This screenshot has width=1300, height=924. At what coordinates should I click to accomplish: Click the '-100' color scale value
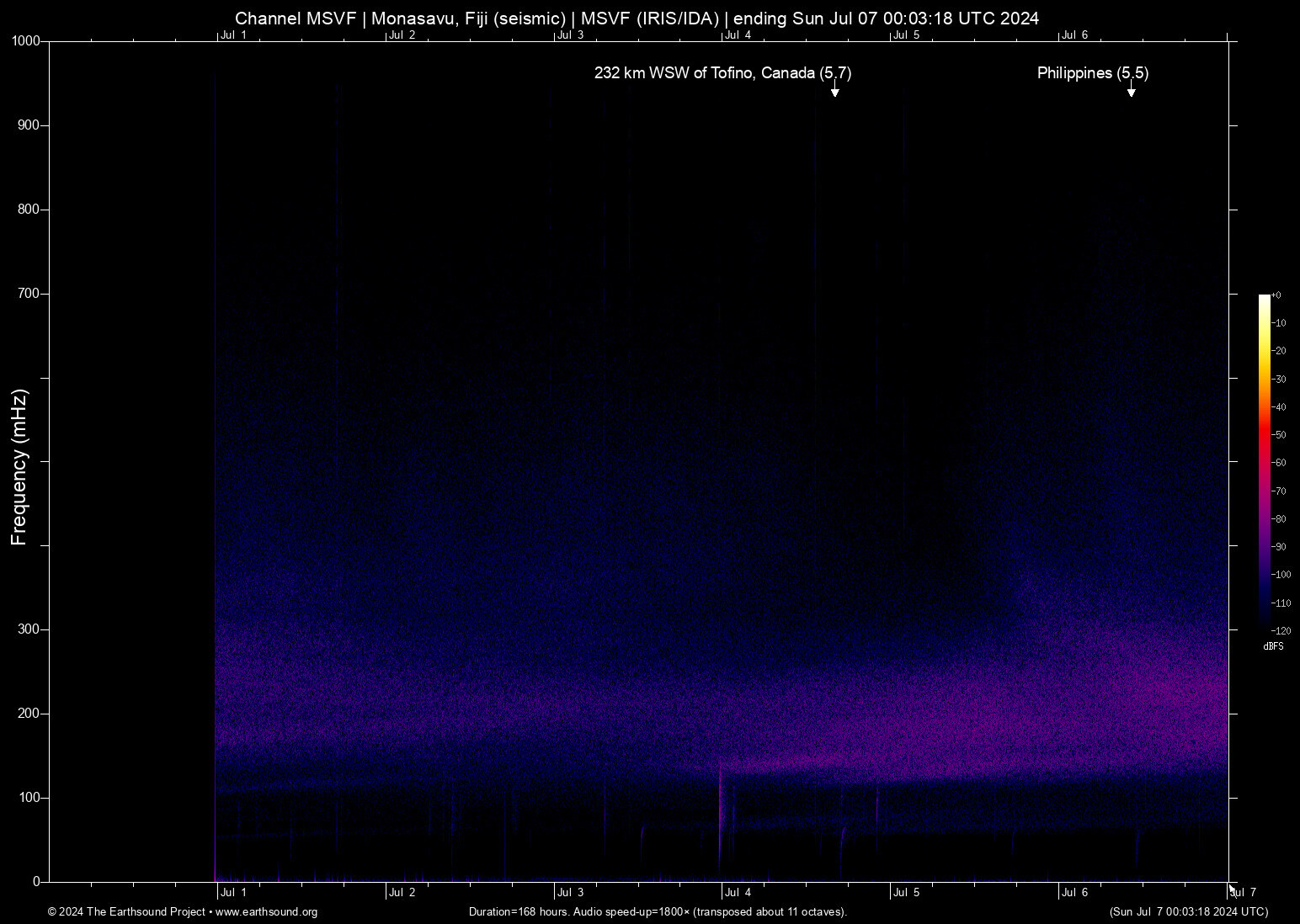coord(1281,575)
